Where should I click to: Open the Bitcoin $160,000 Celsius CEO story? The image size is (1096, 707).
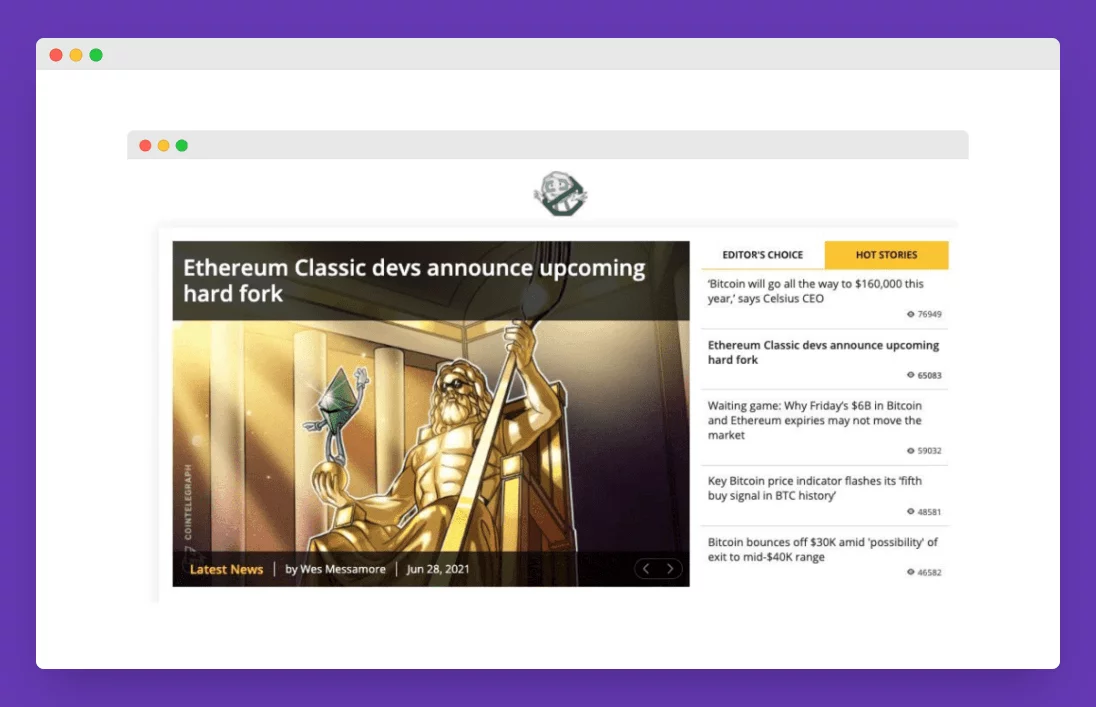815,291
